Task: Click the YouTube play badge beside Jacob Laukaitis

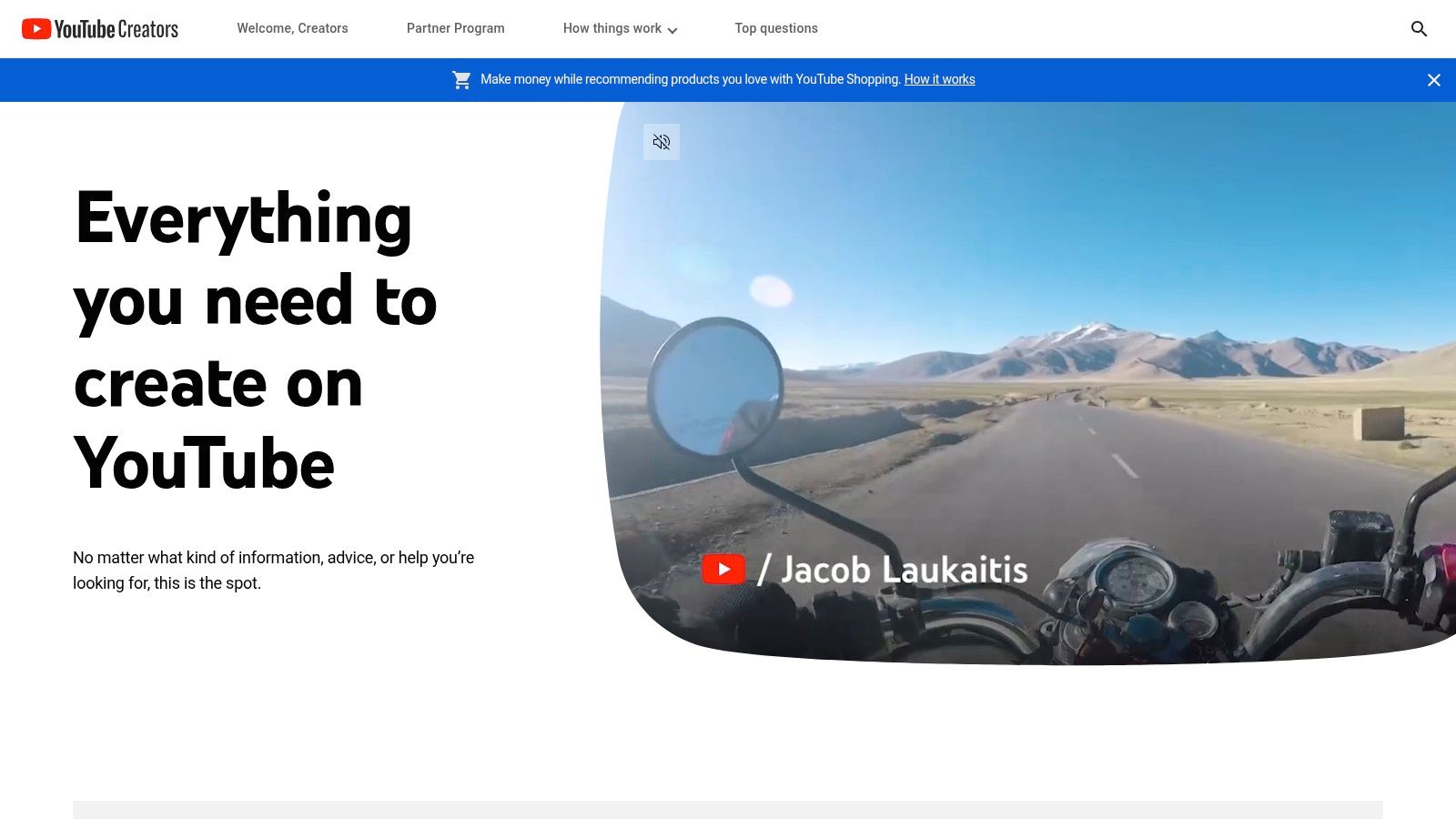Action: pos(723,569)
